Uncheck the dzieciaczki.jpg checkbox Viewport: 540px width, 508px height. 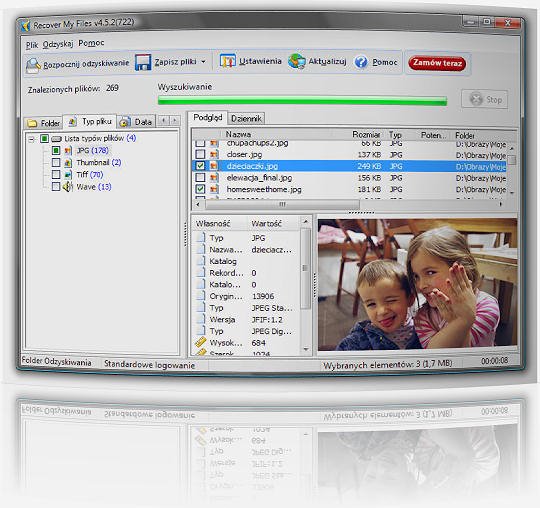click(x=200, y=166)
